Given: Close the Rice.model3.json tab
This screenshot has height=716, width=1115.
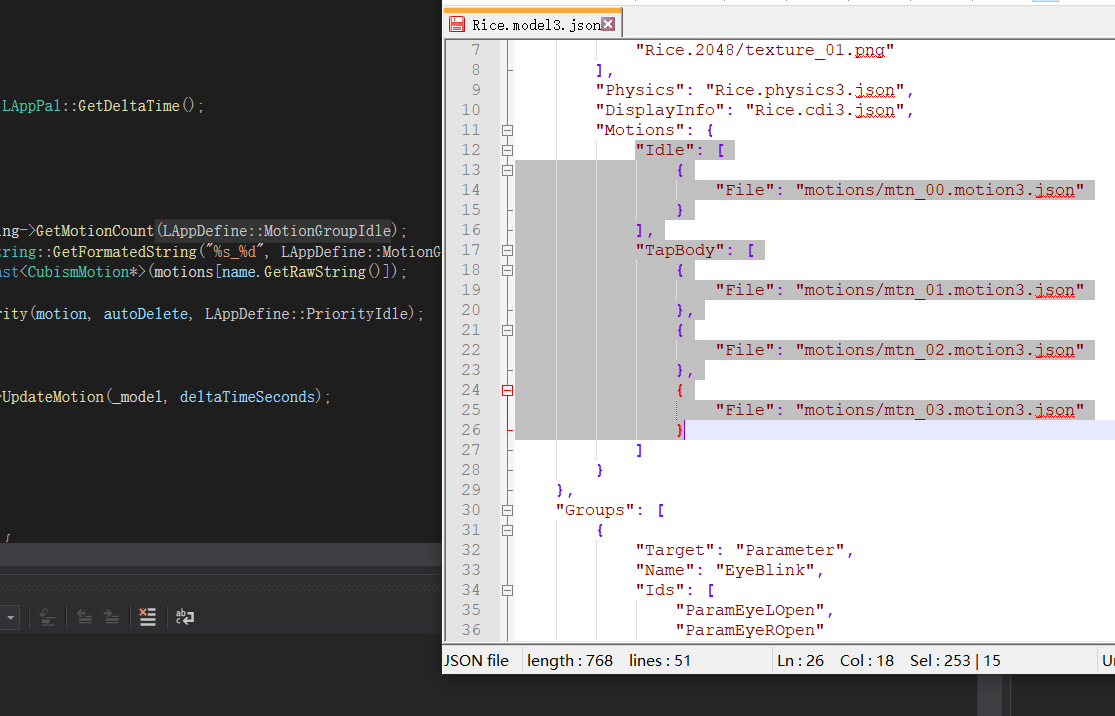Looking at the screenshot, I should [x=608, y=25].
